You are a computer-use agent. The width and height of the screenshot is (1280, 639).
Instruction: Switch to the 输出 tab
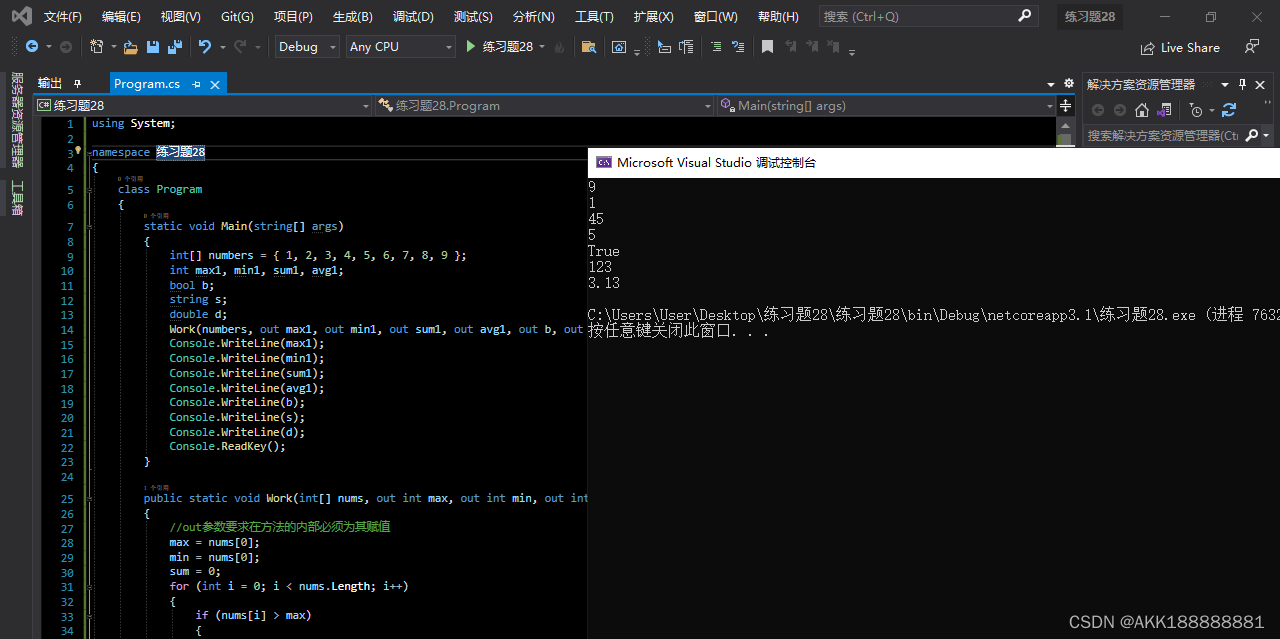[50, 84]
